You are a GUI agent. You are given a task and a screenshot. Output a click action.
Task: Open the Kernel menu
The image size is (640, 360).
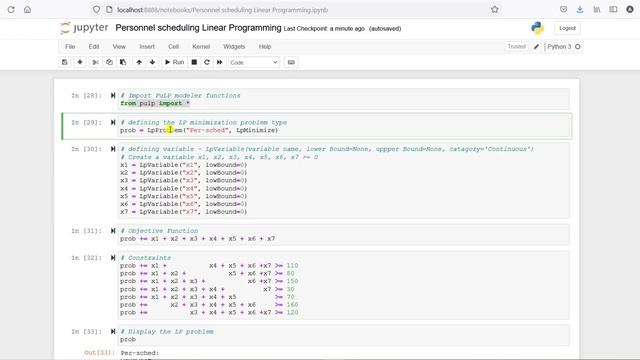point(201,47)
